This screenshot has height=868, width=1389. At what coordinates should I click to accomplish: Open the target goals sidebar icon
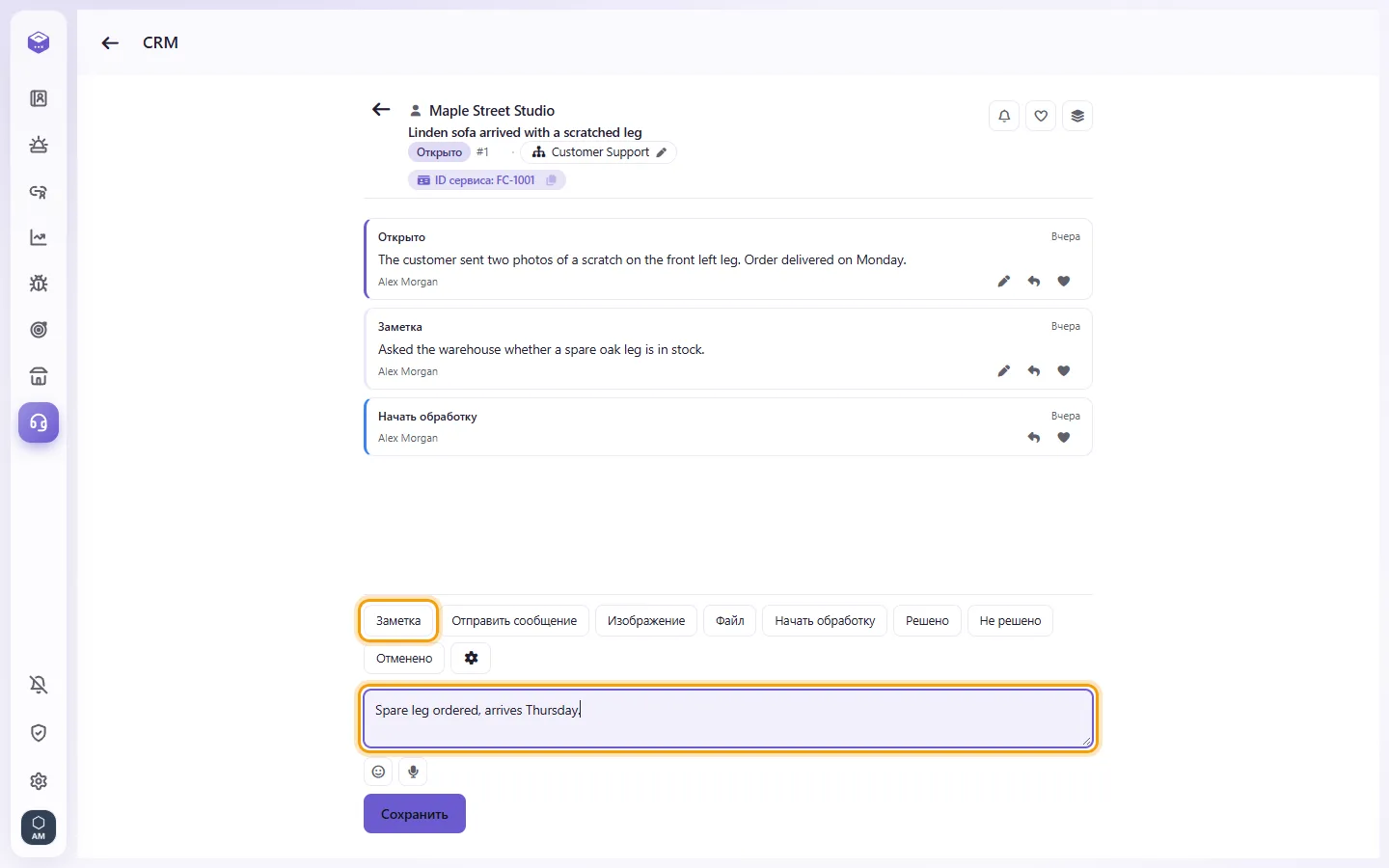tap(39, 330)
